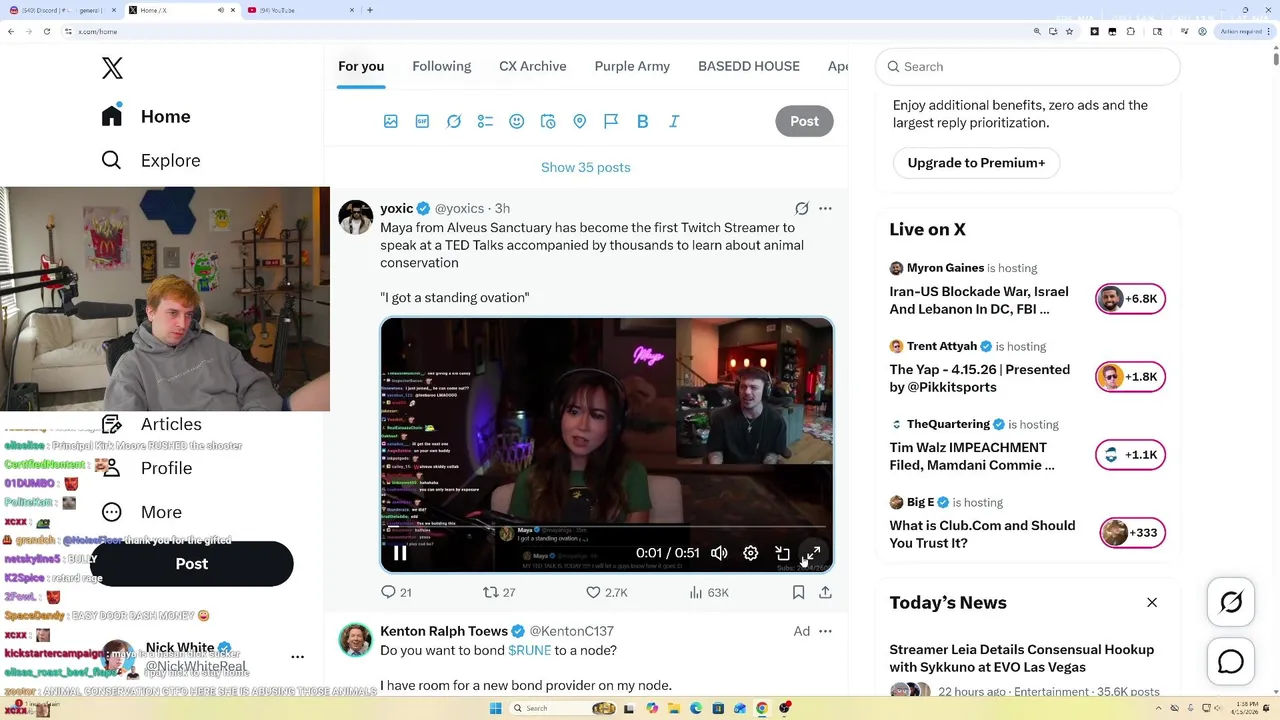Open the Grok floating button
This screenshot has height=720, width=1280.
1231,601
